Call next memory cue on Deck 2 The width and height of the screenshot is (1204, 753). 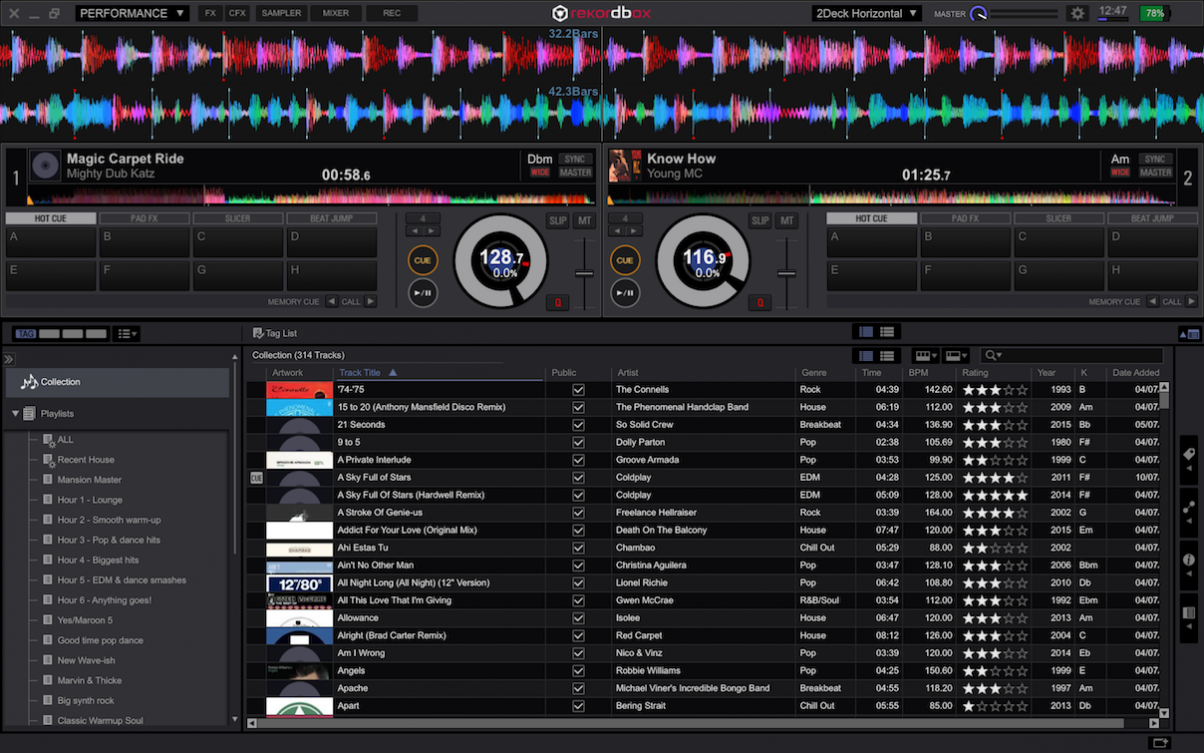pos(1192,301)
